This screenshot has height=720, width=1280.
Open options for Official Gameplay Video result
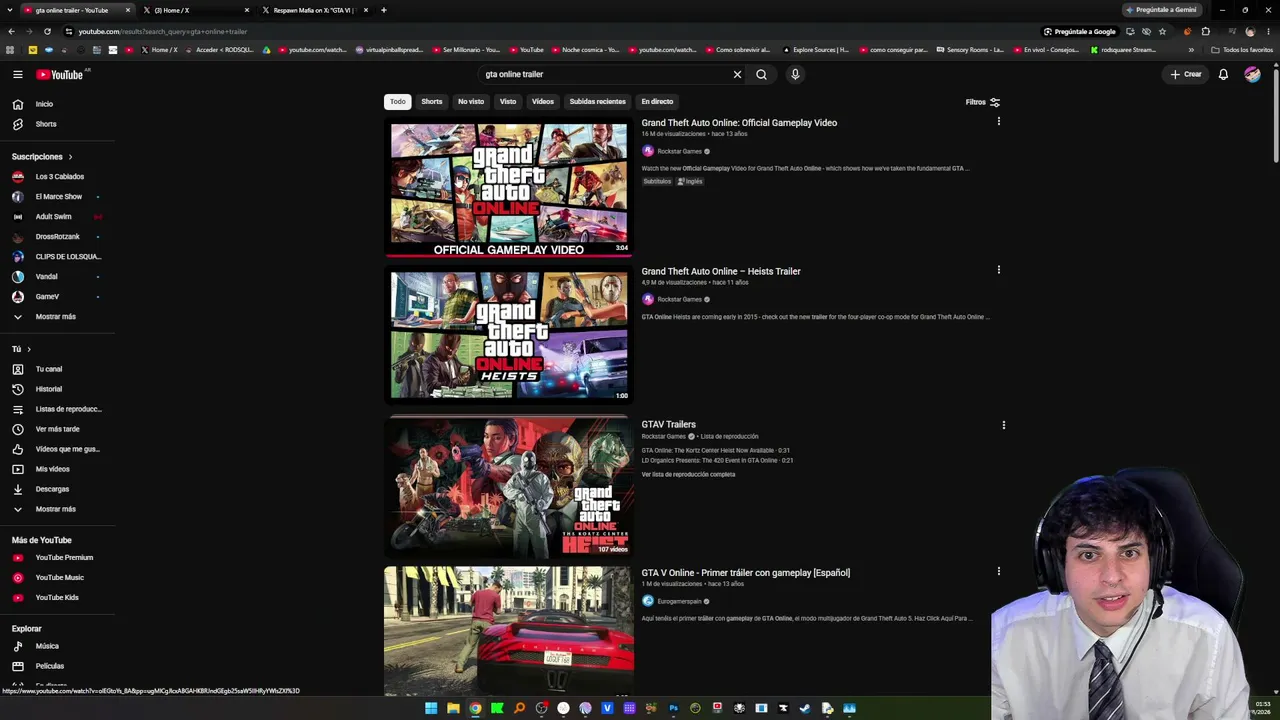pyautogui.click(x=998, y=122)
